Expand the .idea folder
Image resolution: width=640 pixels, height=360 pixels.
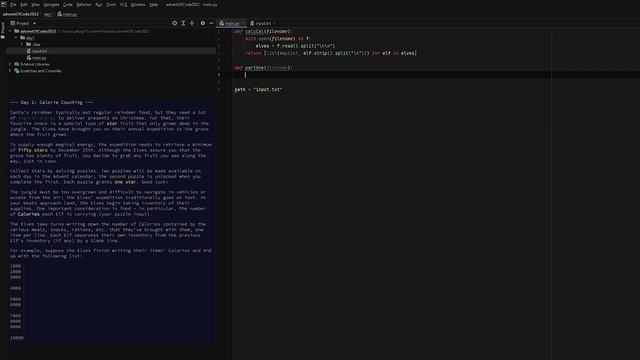[22, 44]
